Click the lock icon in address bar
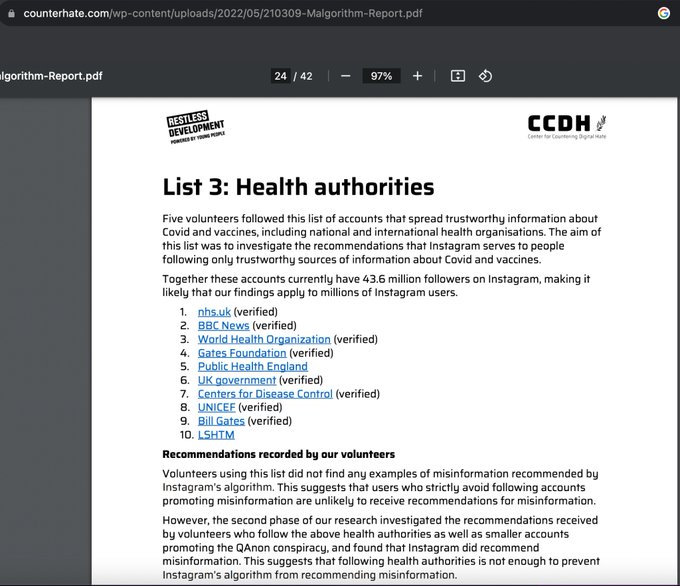This screenshot has height=586, width=680. [x=12, y=13]
